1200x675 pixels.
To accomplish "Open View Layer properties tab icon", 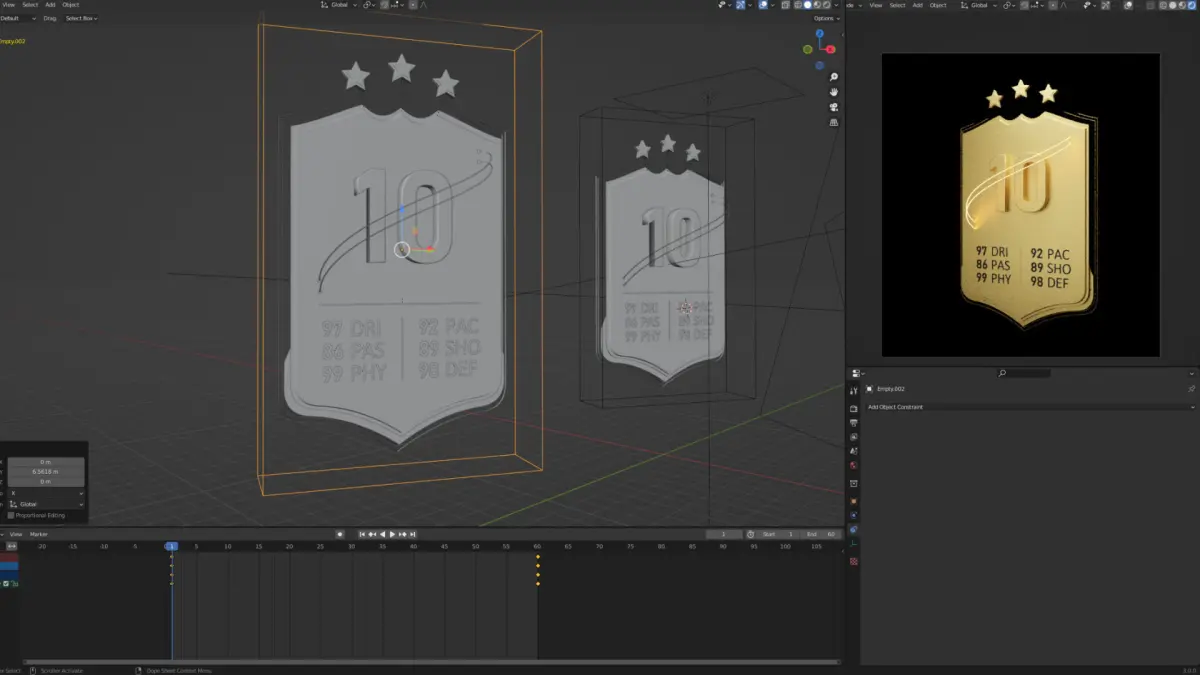I will click(x=853, y=437).
